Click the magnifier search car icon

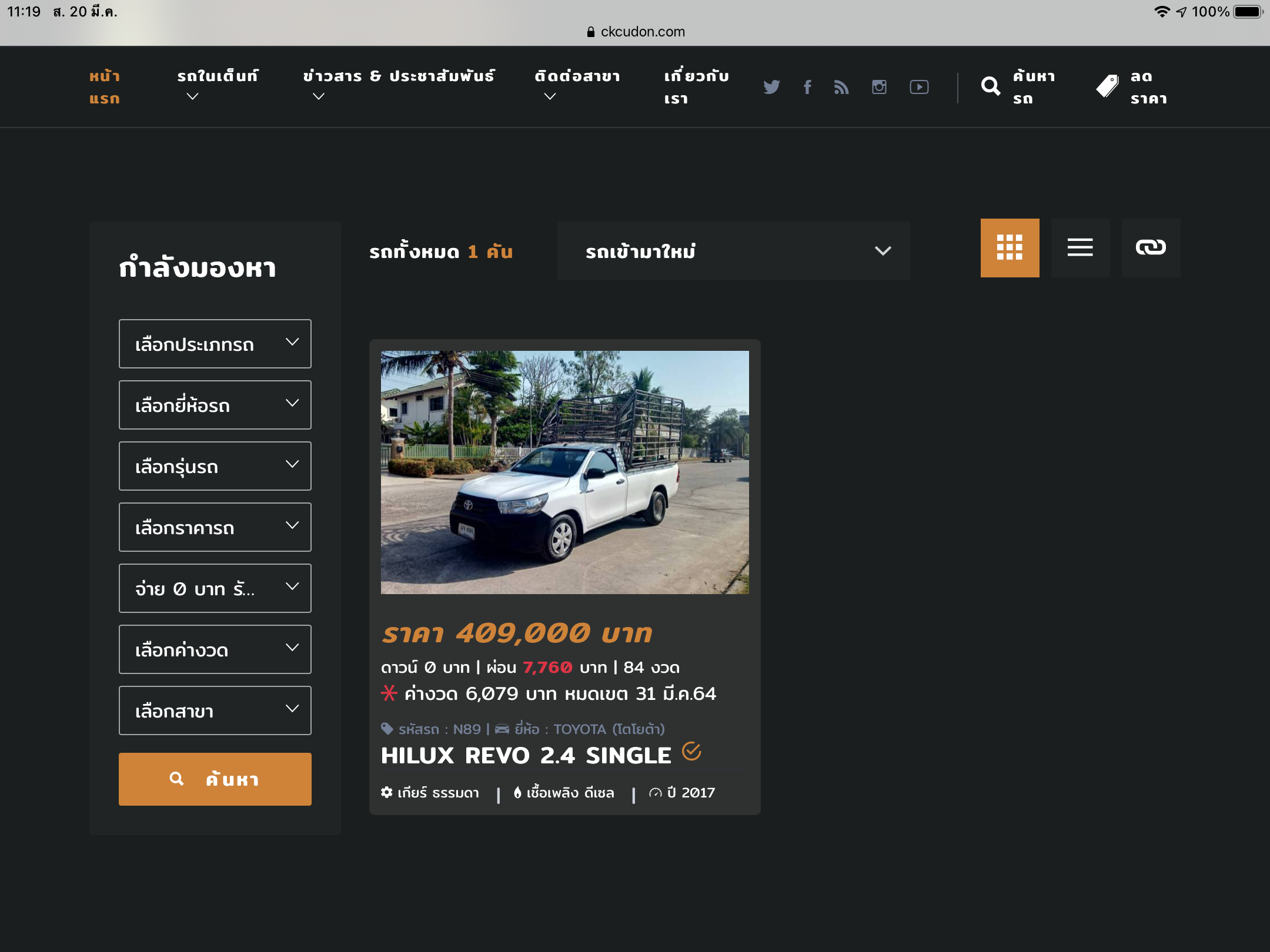(991, 87)
